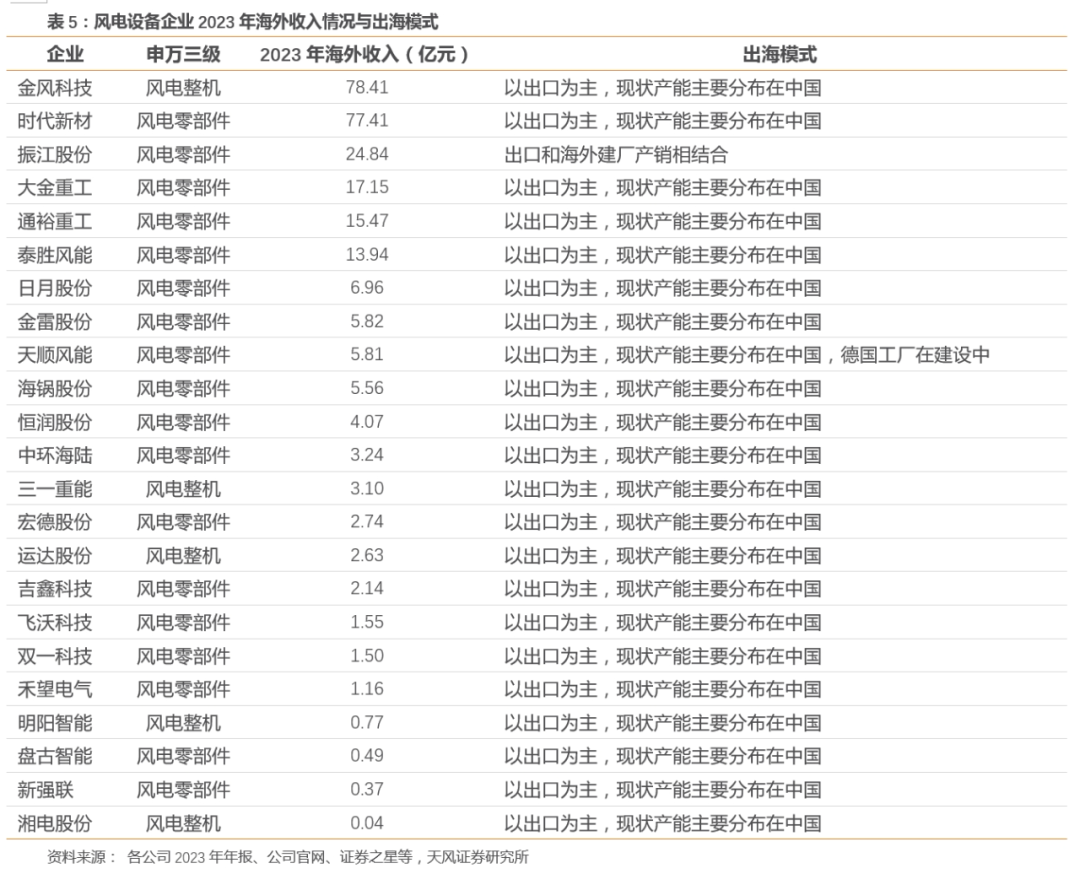The image size is (1080, 874).
Task: Click the value '5.81'
Action: click(x=367, y=355)
